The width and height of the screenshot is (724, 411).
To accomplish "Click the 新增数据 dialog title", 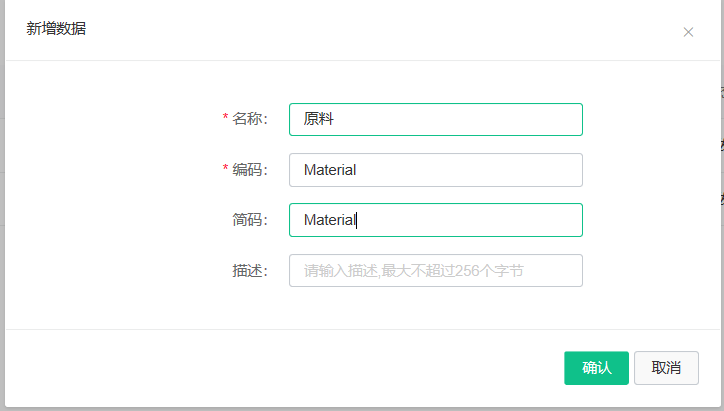I will pyautogui.click(x=56, y=29).
